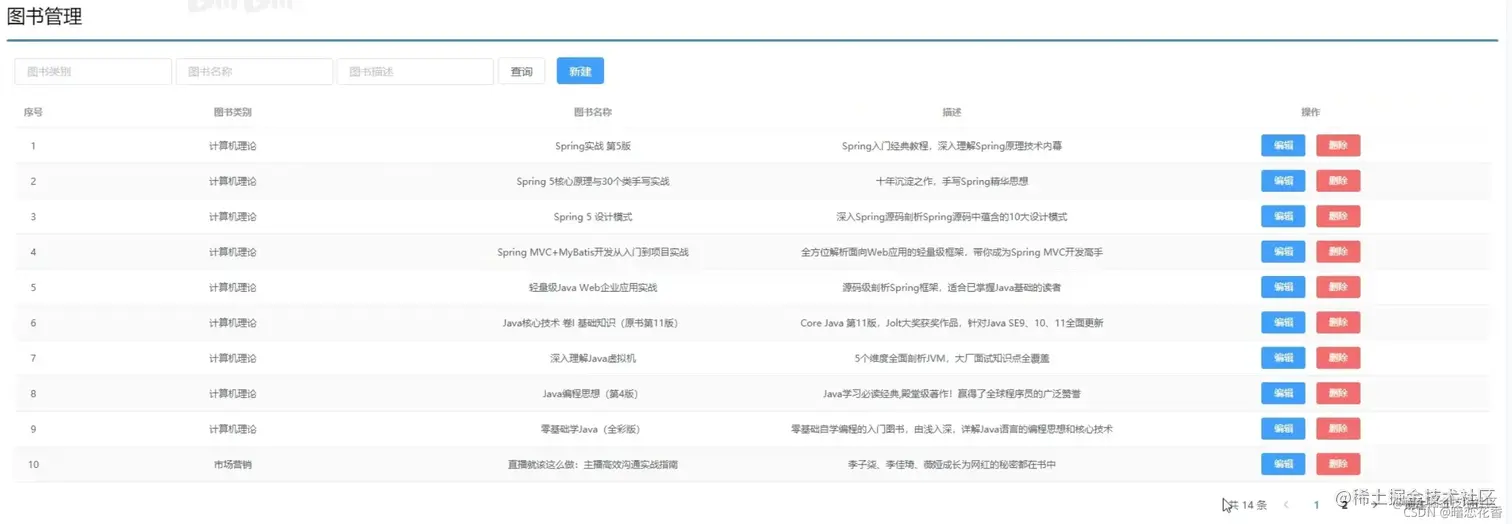Click the blue 新建 button
Viewport: 1512px width, 524px height.
580,71
